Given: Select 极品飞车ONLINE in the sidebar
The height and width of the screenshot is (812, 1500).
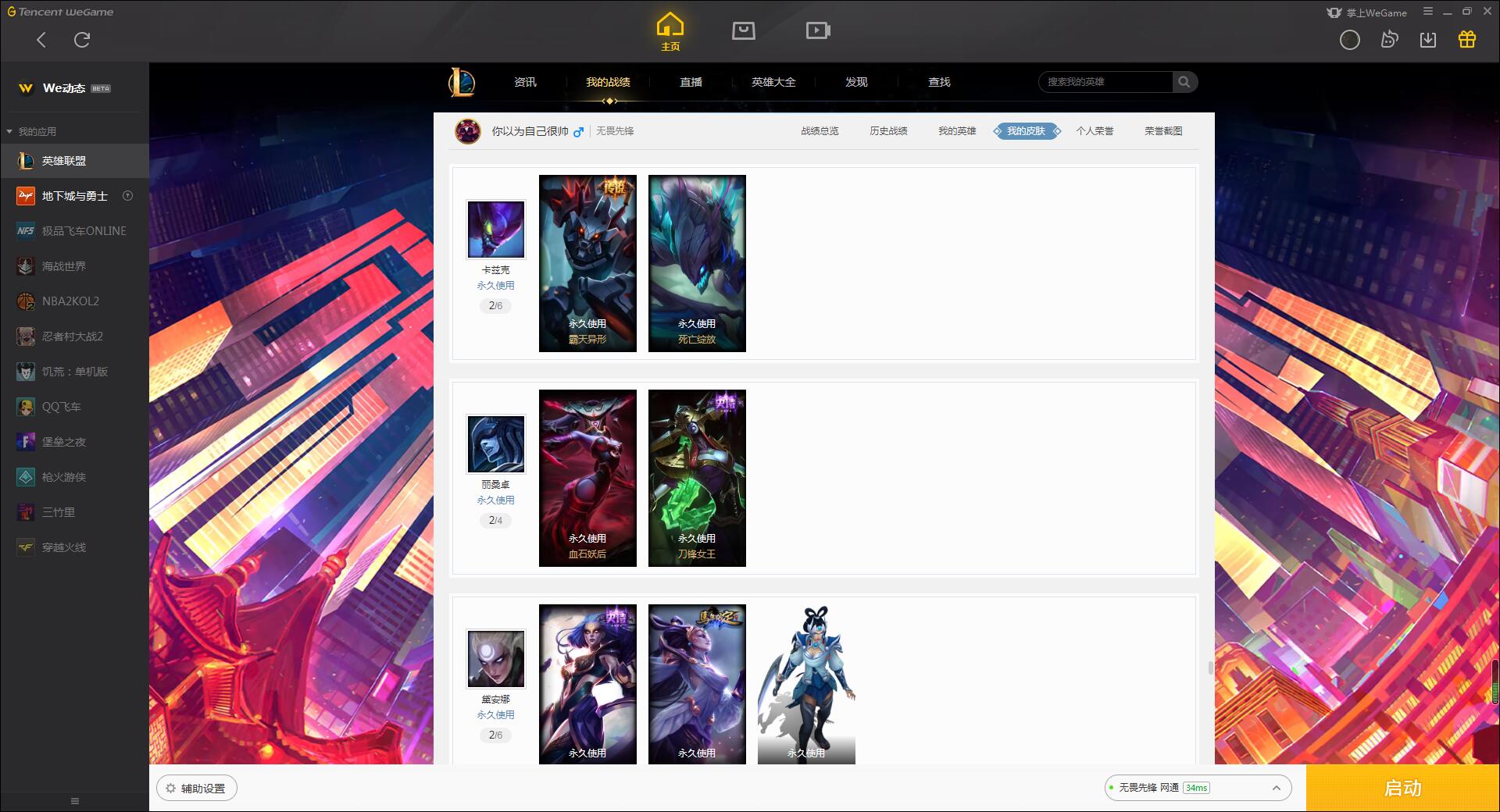Looking at the screenshot, I should 75,231.
